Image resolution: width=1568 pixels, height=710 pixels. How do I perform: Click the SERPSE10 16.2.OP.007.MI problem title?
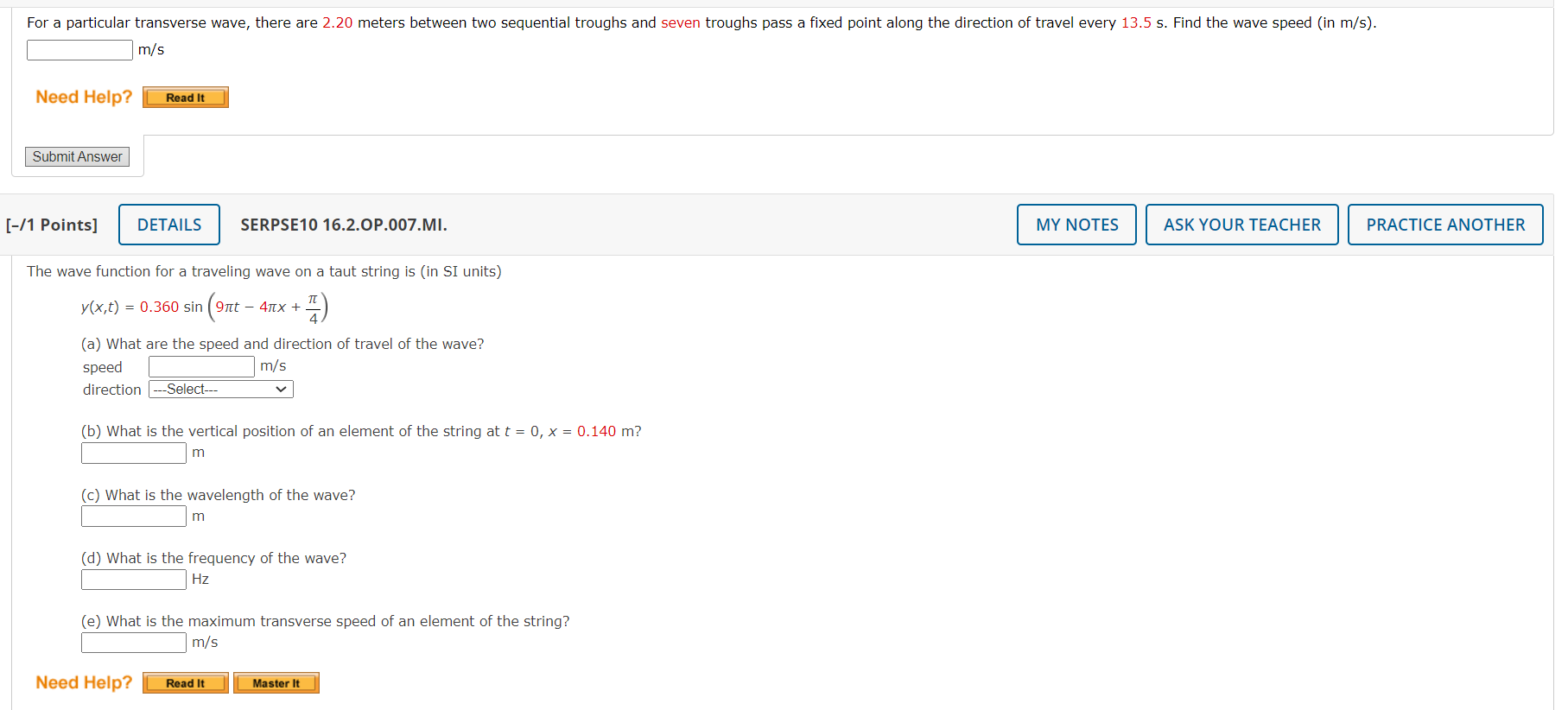pyautogui.click(x=343, y=225)
